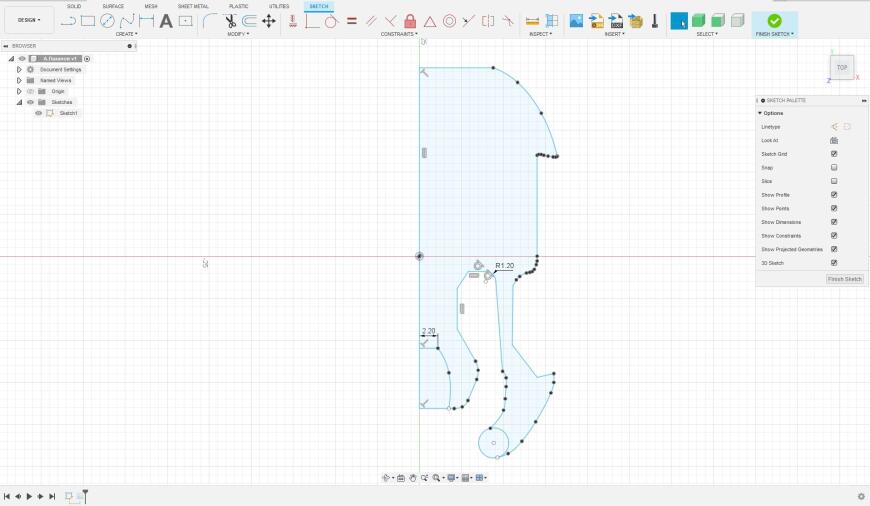Click the Insert Image canvas icon
Image resolution: width=870 pixels, height=506 pixels.
tap(576, 21)
